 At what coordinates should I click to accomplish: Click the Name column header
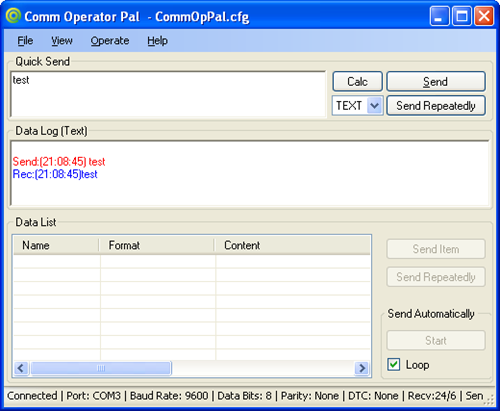point(56,245)
